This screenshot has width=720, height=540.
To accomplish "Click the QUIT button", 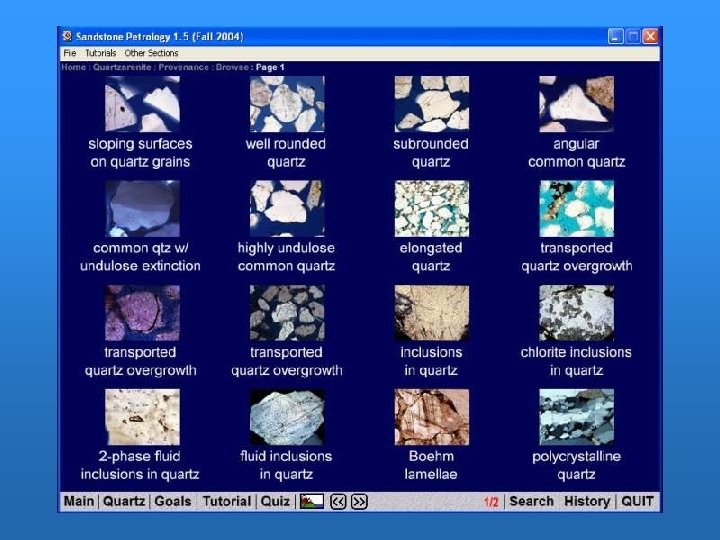I will (637, 501).
